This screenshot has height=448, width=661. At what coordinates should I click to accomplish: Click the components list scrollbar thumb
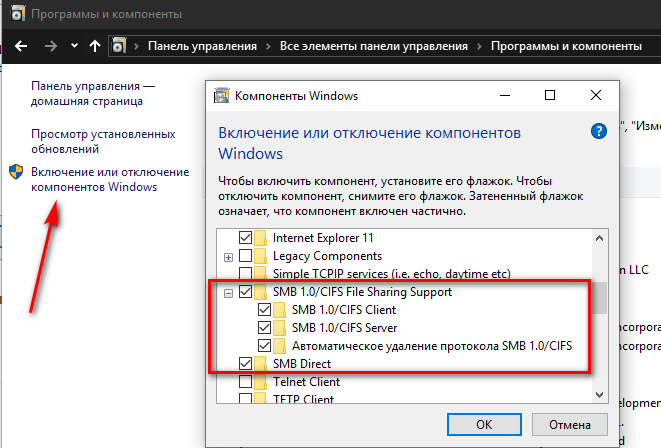click(x=599, y=298)
